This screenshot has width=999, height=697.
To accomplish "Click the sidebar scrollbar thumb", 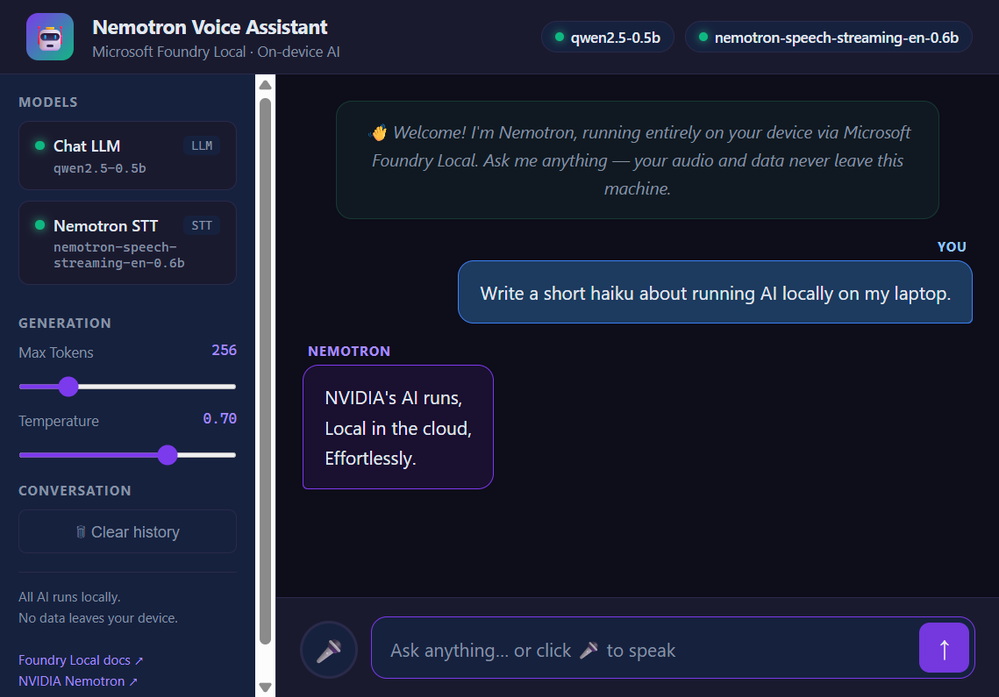I will (x=266, y=371).
